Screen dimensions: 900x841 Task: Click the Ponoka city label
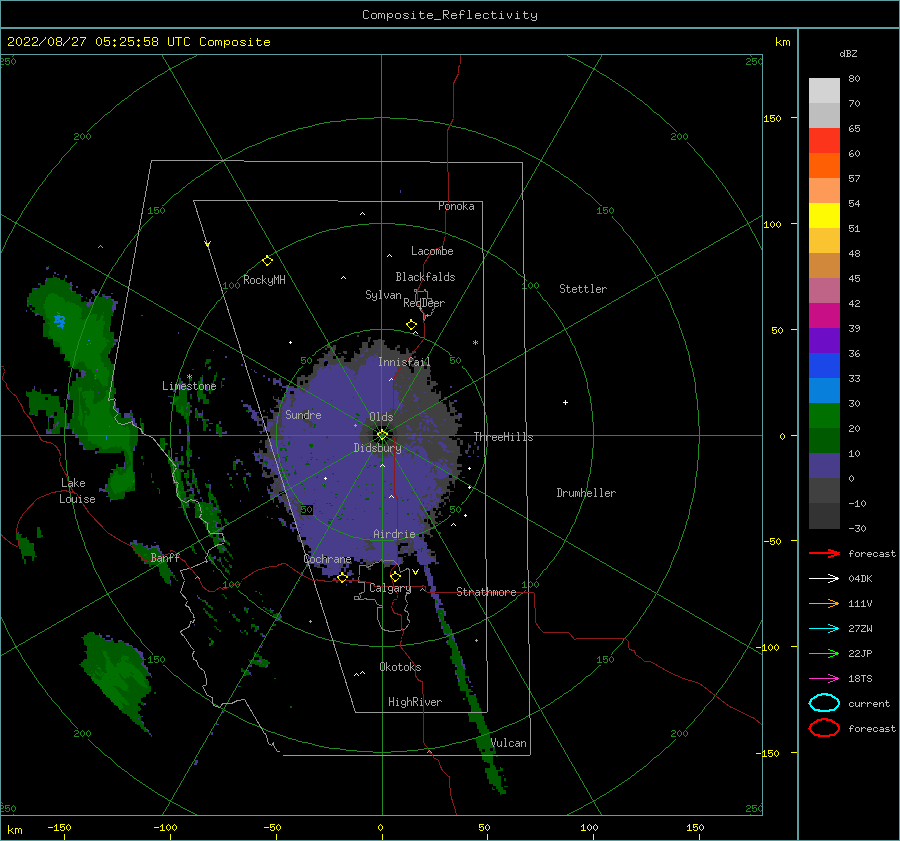[456, 206]
